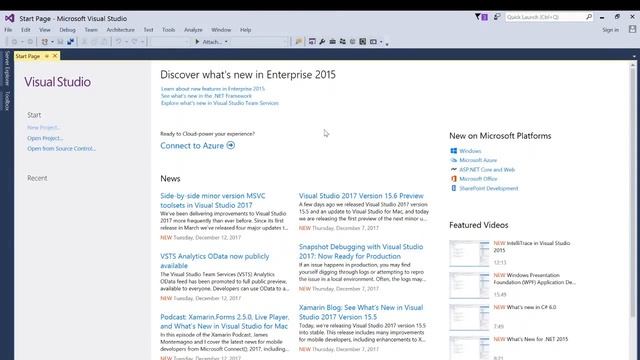Click the Save All toolbar icon
Image resolution: width=640 pixels, height=360 pixels.
click(71, 42)
